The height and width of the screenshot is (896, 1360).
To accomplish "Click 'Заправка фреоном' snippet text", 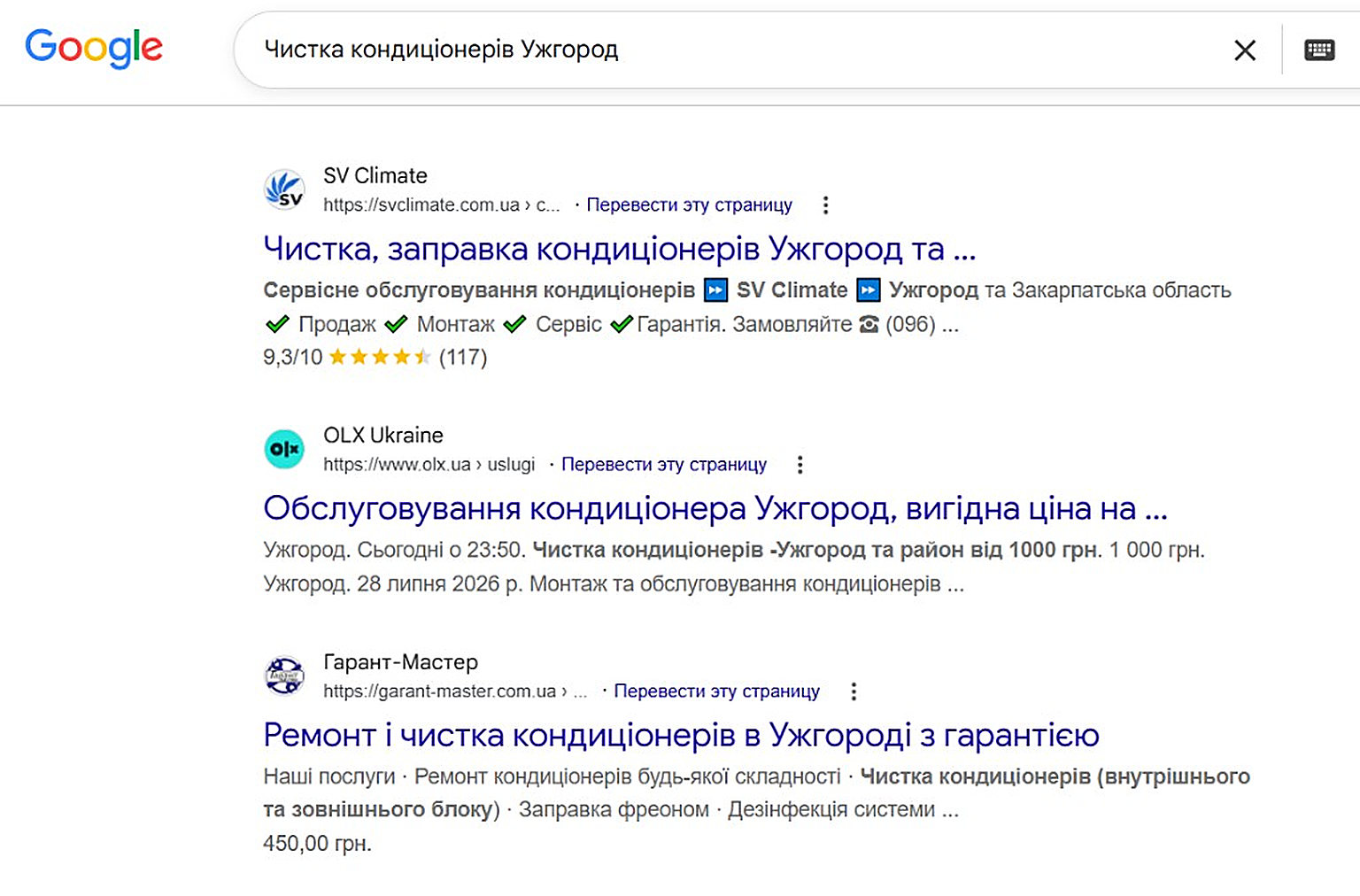I will click(614, 810).
